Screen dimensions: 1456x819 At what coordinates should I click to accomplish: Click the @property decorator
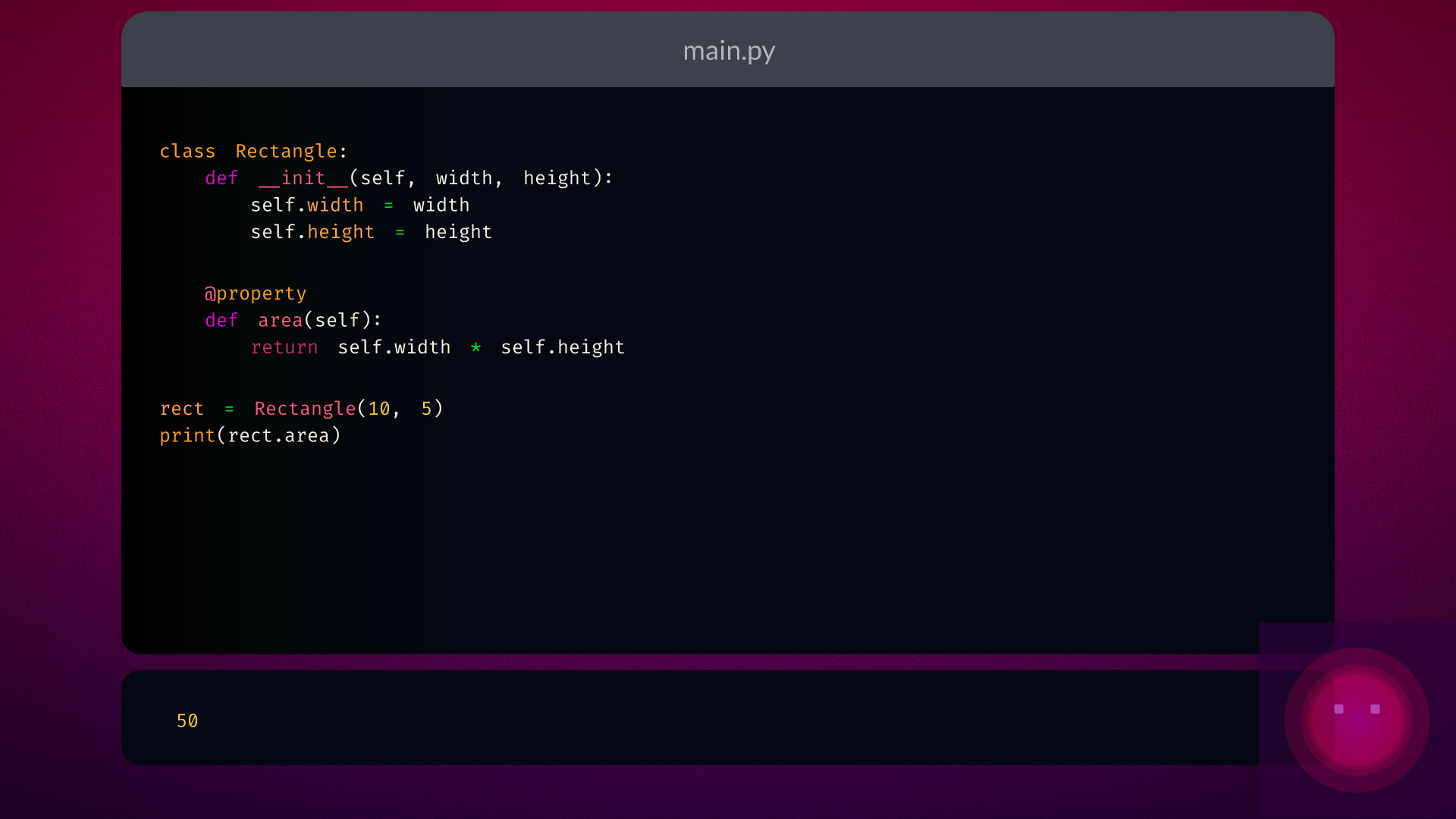tap(256, 293)
